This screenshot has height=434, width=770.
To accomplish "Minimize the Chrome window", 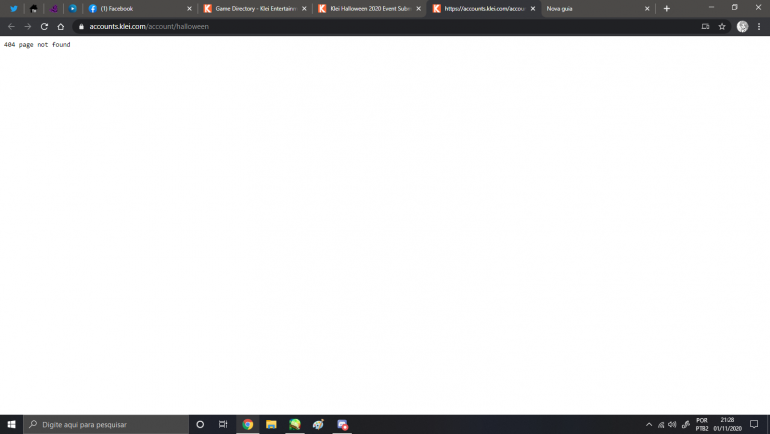I will (x=711, y=7).
